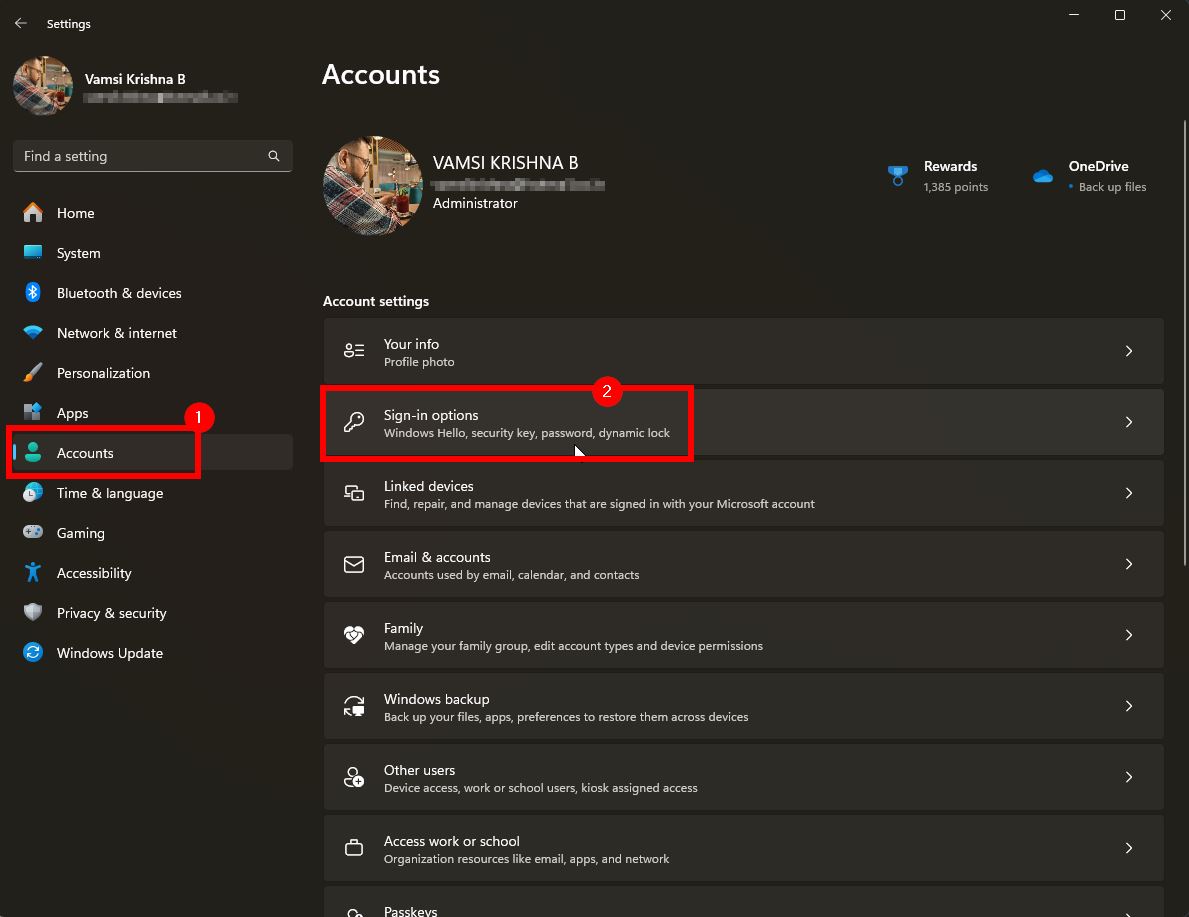Click the Administrator label
Screen dimensions: 1189x917
pyautogui.click(x=475, y=203)
